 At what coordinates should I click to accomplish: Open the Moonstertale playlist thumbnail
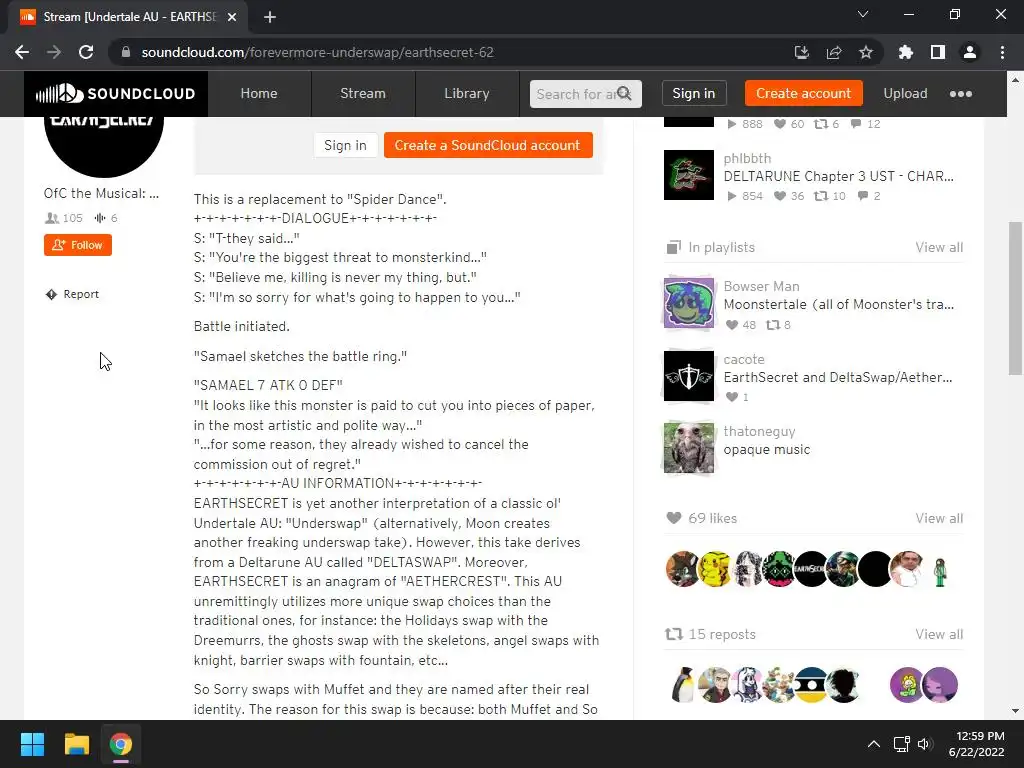click(689, 303)
